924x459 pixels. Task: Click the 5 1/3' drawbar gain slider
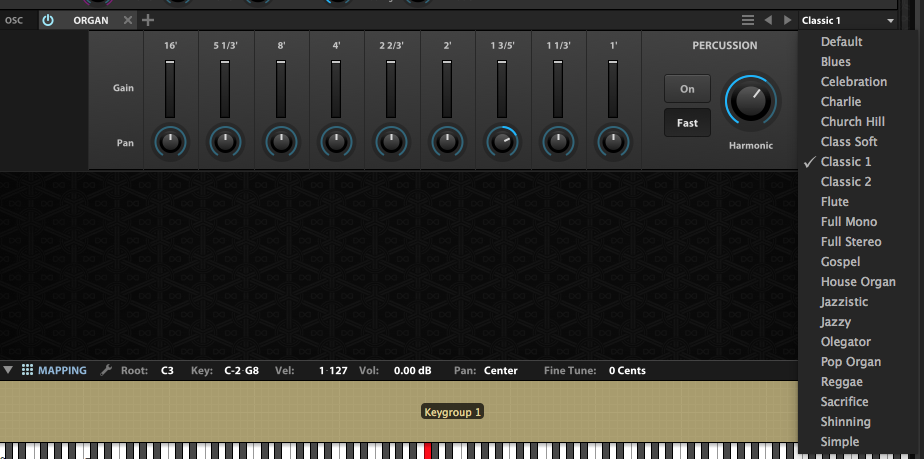[x=225, y=90]
